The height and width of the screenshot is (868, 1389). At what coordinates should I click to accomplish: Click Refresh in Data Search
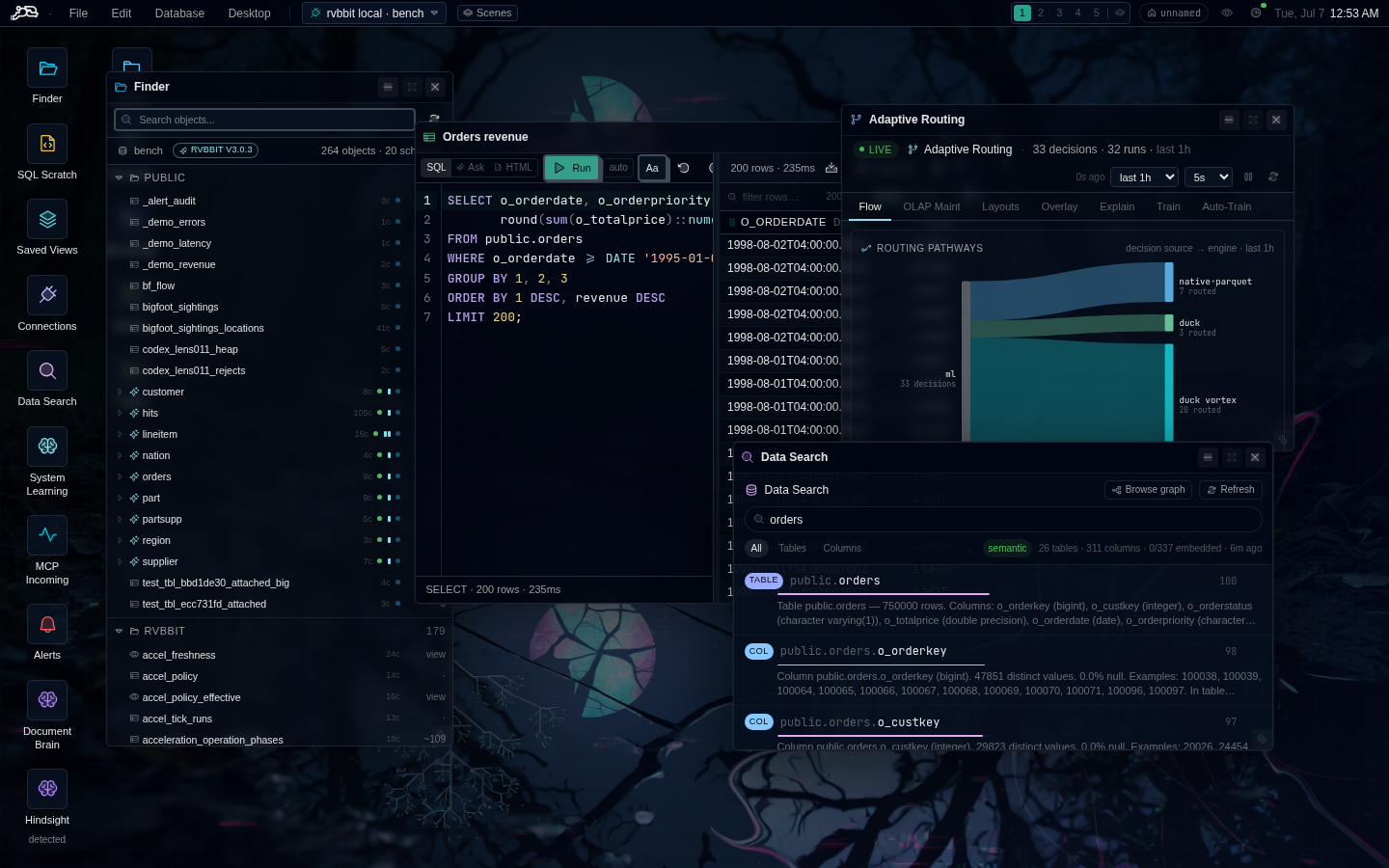click(x=1230, y=490)
